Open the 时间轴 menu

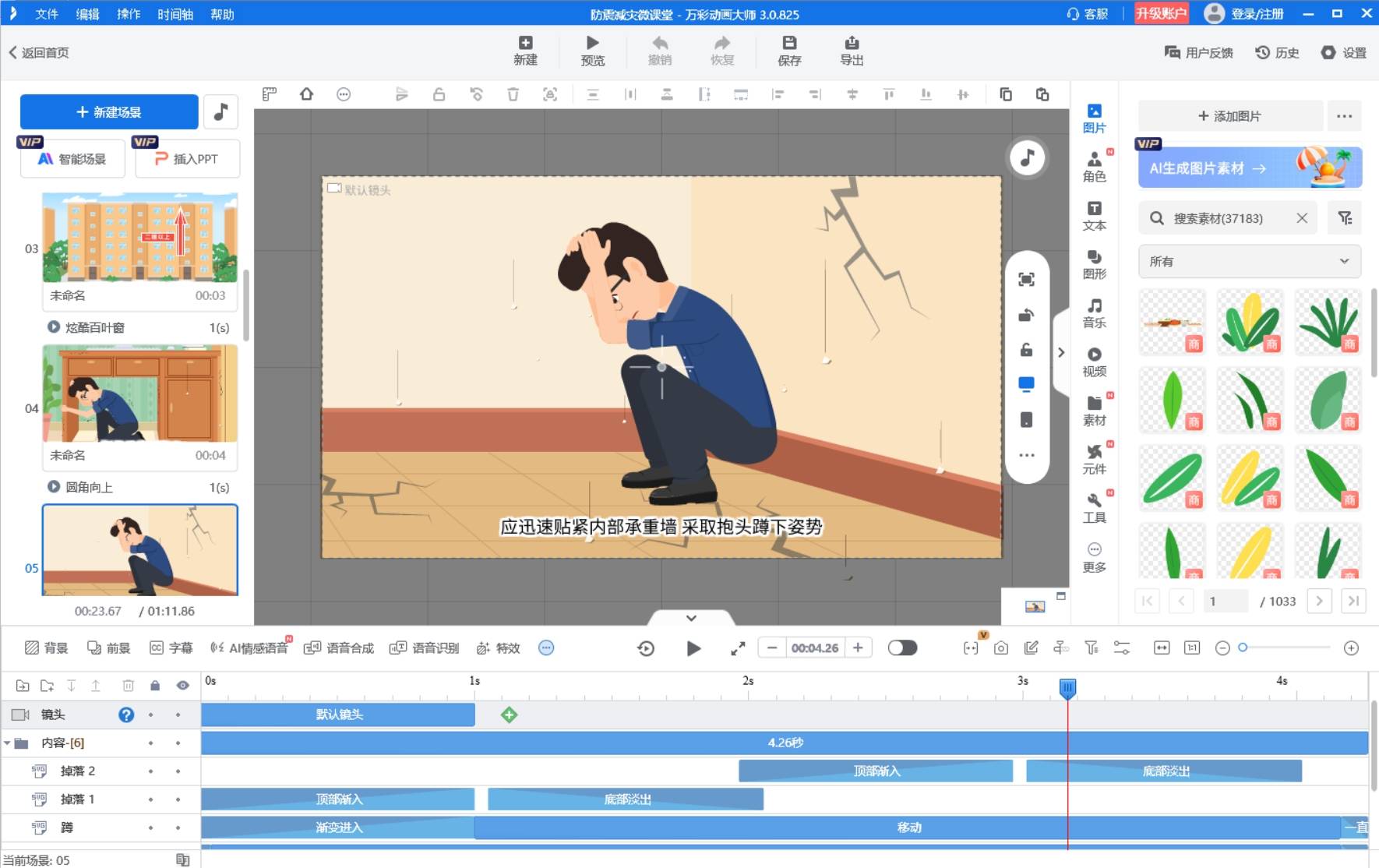175,14
